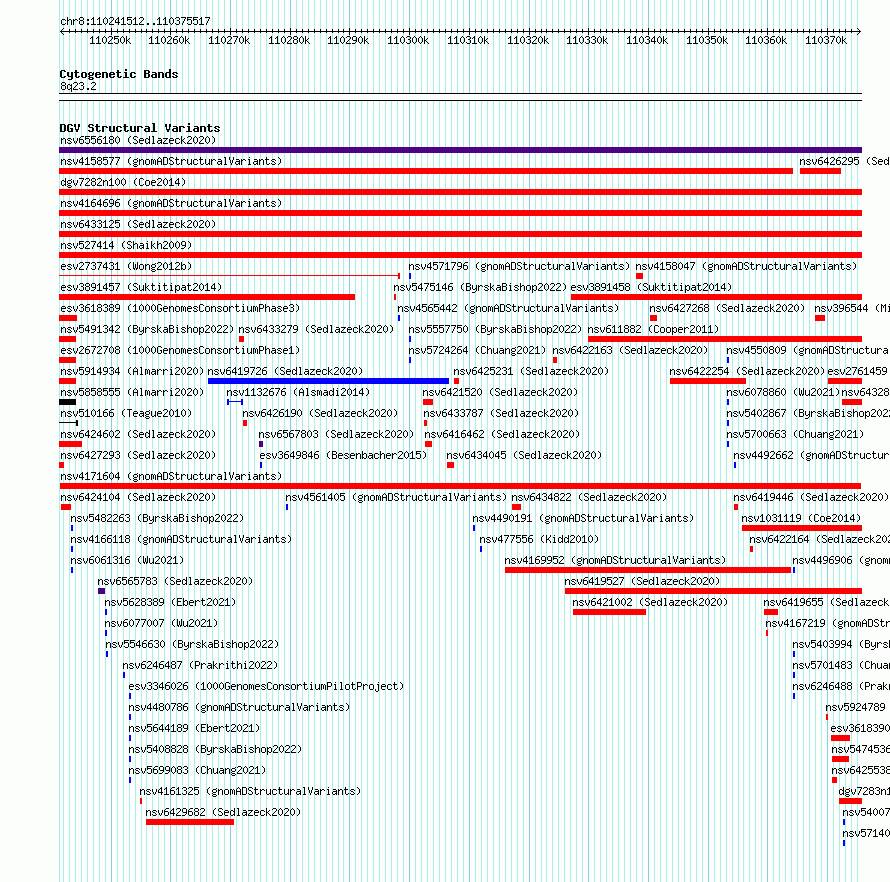Viewport: 890px width, 882px height.
Task: Click the chr8:110241512..110375517 coordinates label
Action: tap(135, 21)
